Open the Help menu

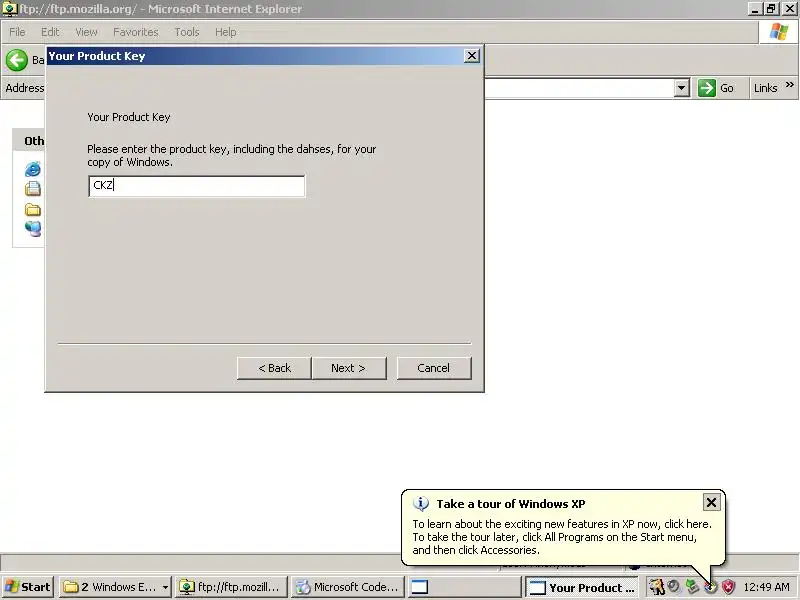226,32
